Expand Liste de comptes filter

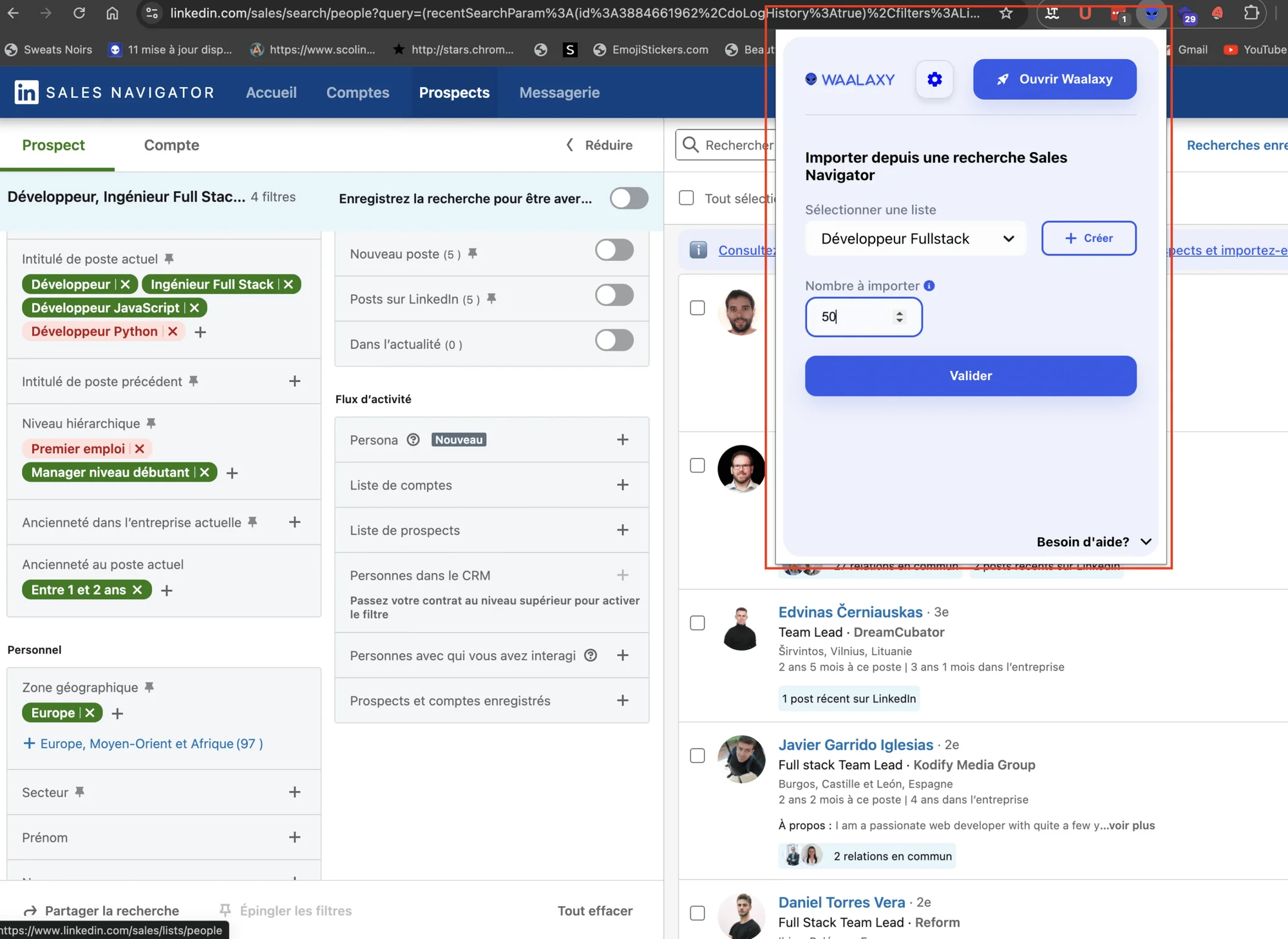coord(623,485)
